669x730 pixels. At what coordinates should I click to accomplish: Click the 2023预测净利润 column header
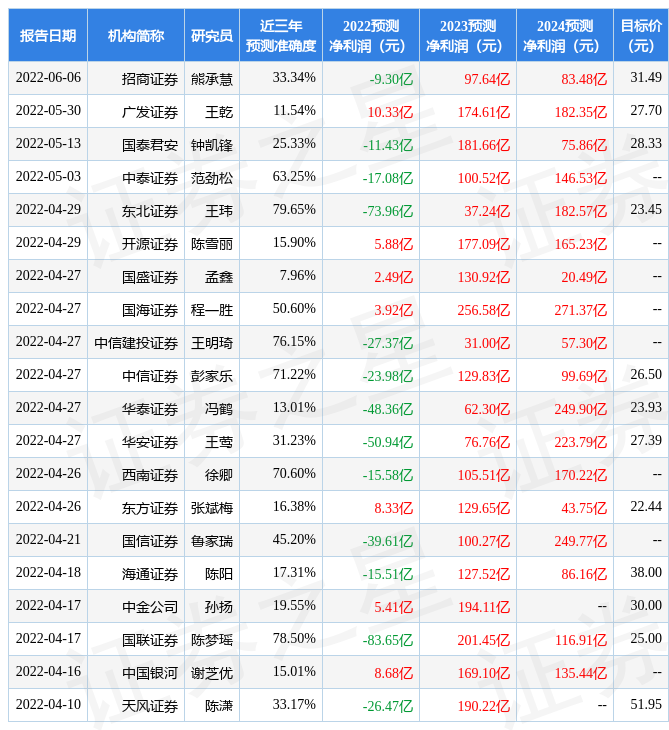point(468,35)
